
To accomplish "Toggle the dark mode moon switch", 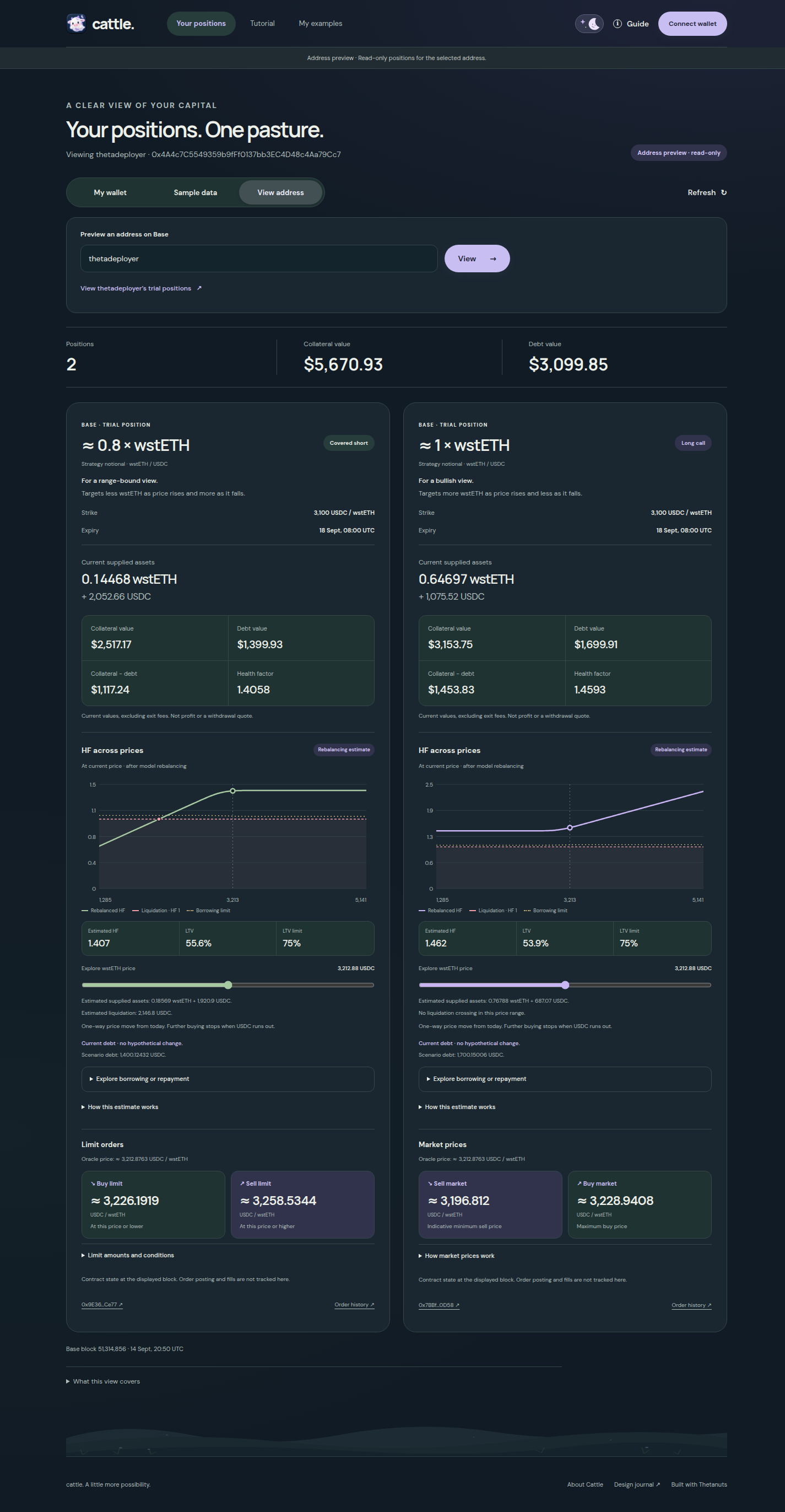I will click(589, 24).
